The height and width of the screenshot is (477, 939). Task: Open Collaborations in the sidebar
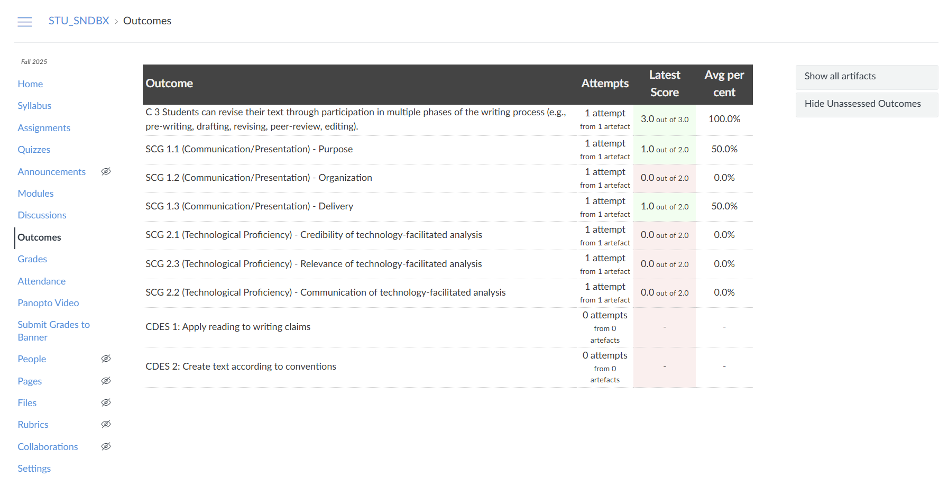point(47,447)
